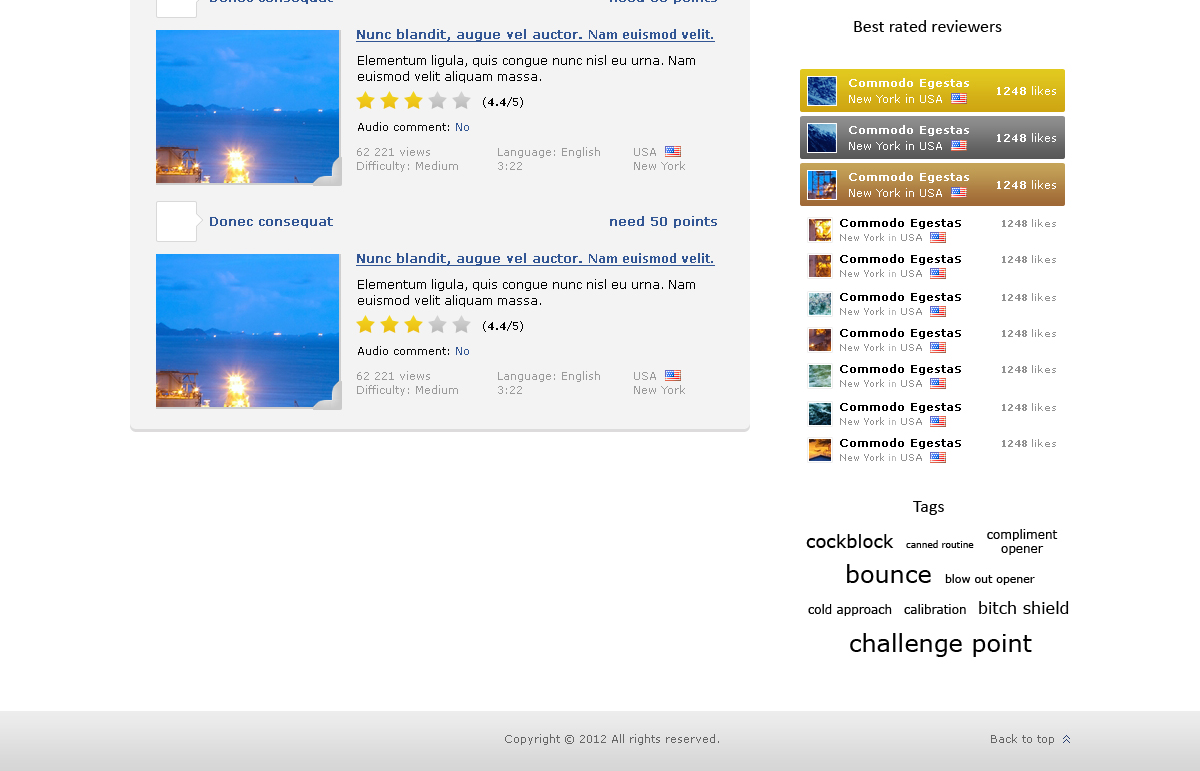Click the fully visible 'need 50 points' label
Screen dimensions: 1200x771
pyautogui.click(x=663, y=222)
